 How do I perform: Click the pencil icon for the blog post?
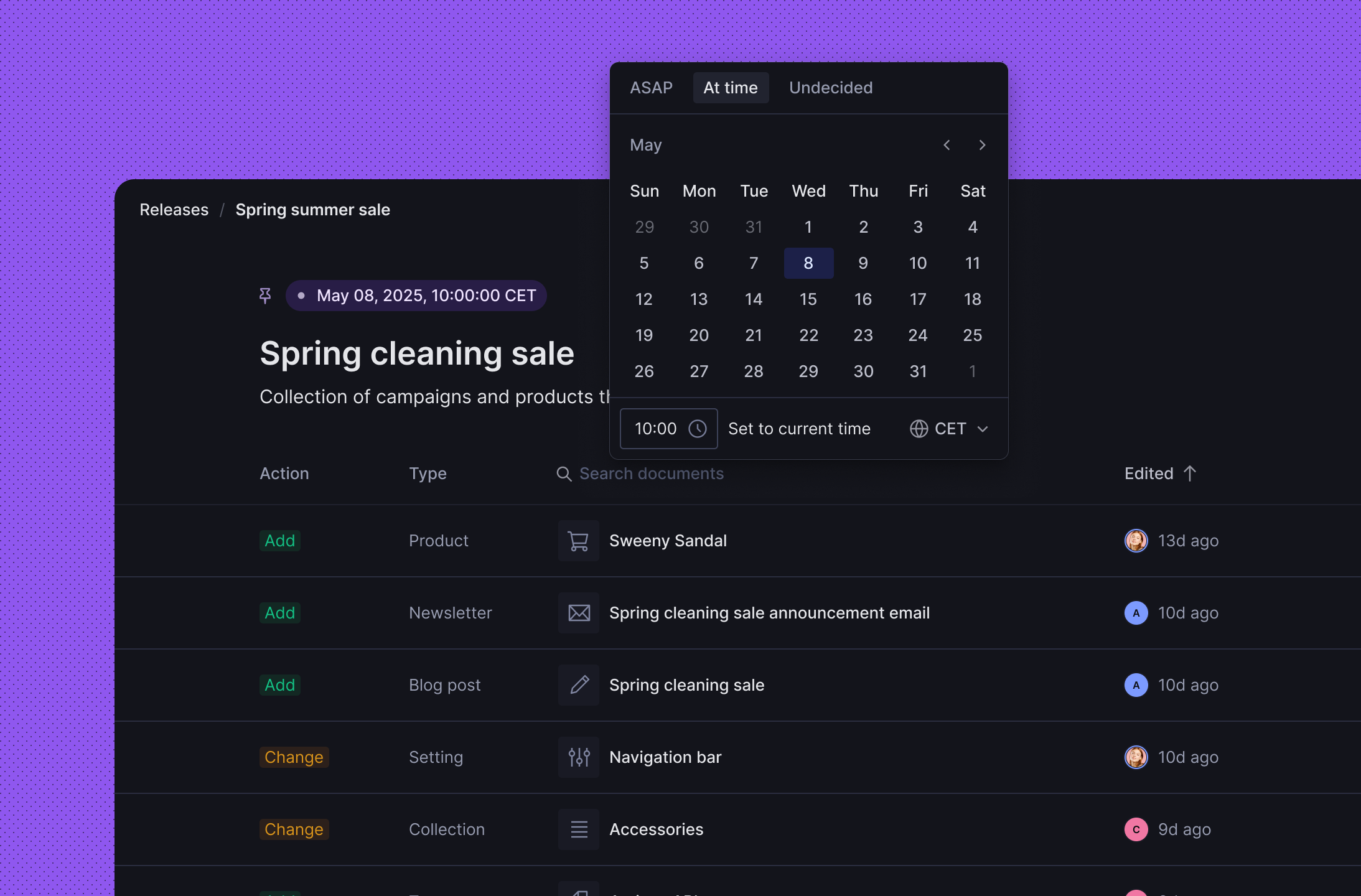pos(579,685)
